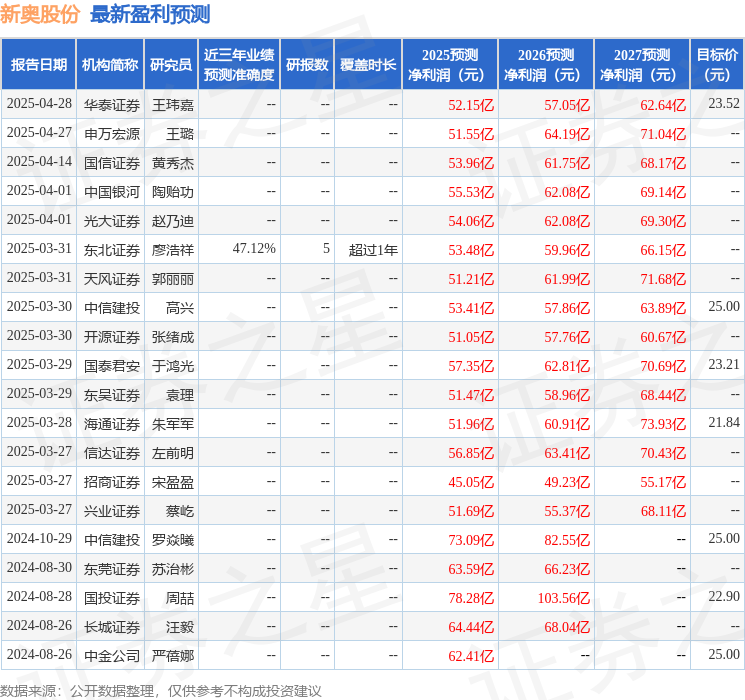Click the 45.05亿 profit value
The width and height of the screenshot is (745, 700).
tap(471, 482)
